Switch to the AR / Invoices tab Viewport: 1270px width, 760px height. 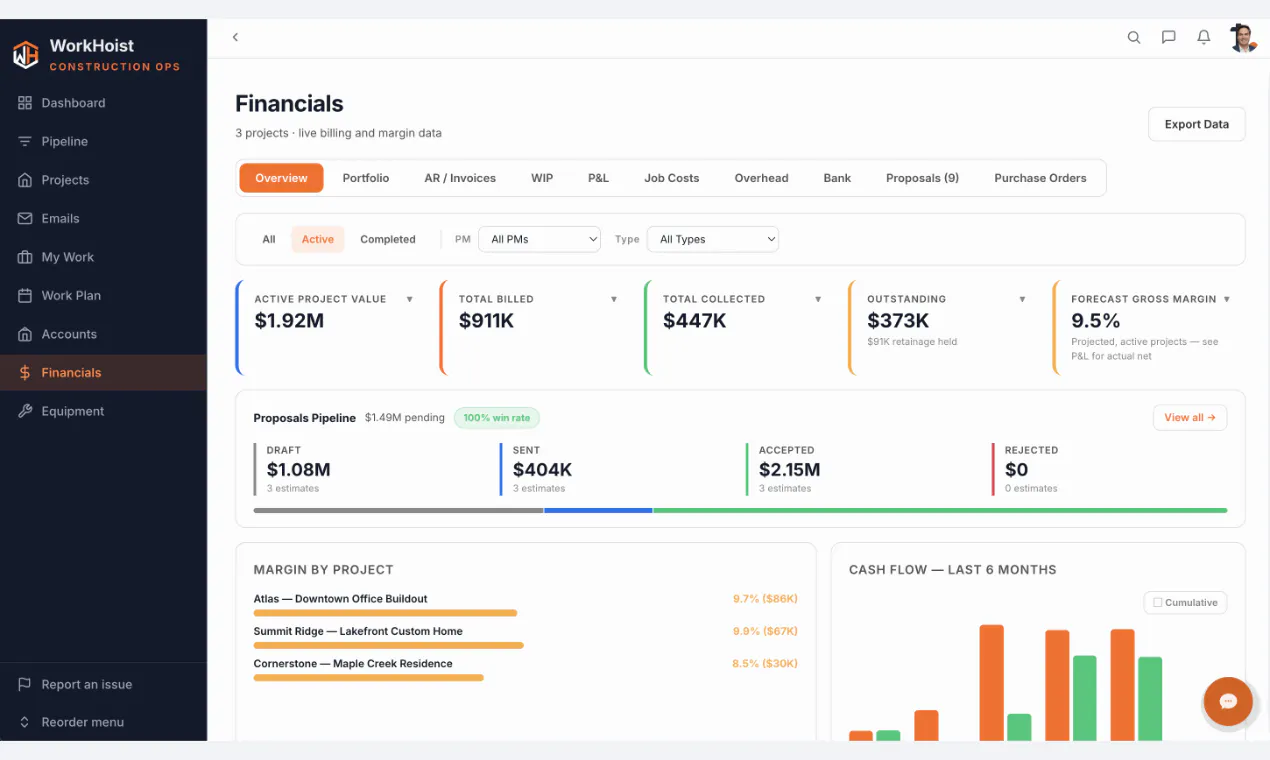(x=460, y=178)
